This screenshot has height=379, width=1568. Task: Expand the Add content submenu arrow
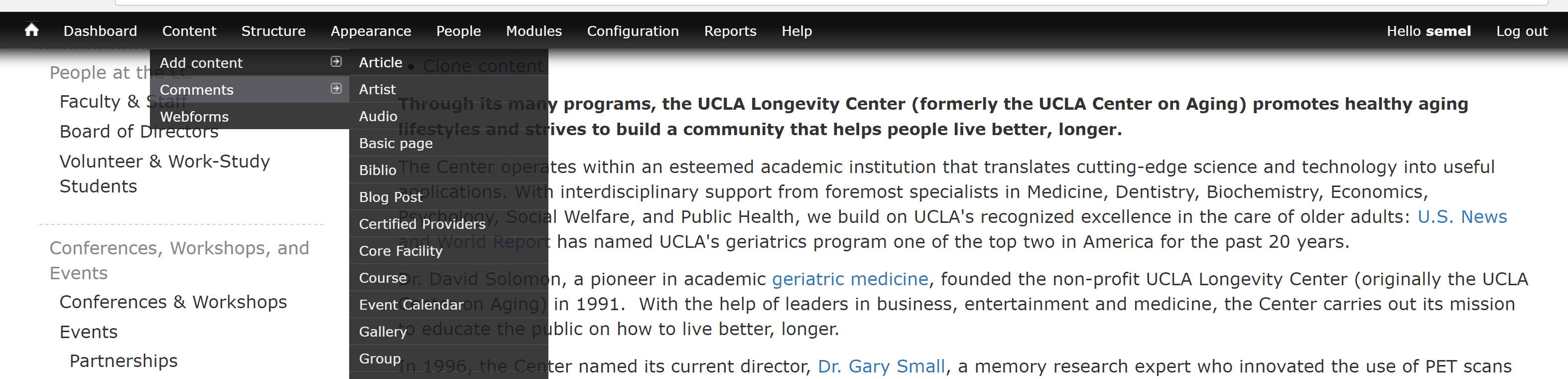(336, 61)
